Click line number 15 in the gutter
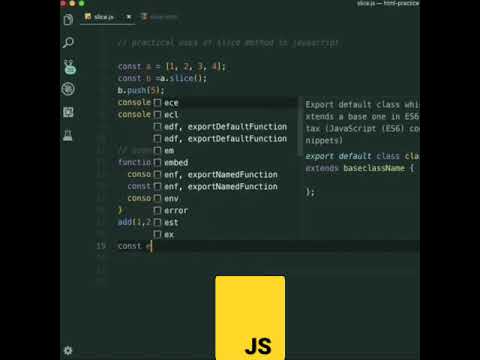The image size is (480, 360). pyautogui.click(x=101, y=246)
